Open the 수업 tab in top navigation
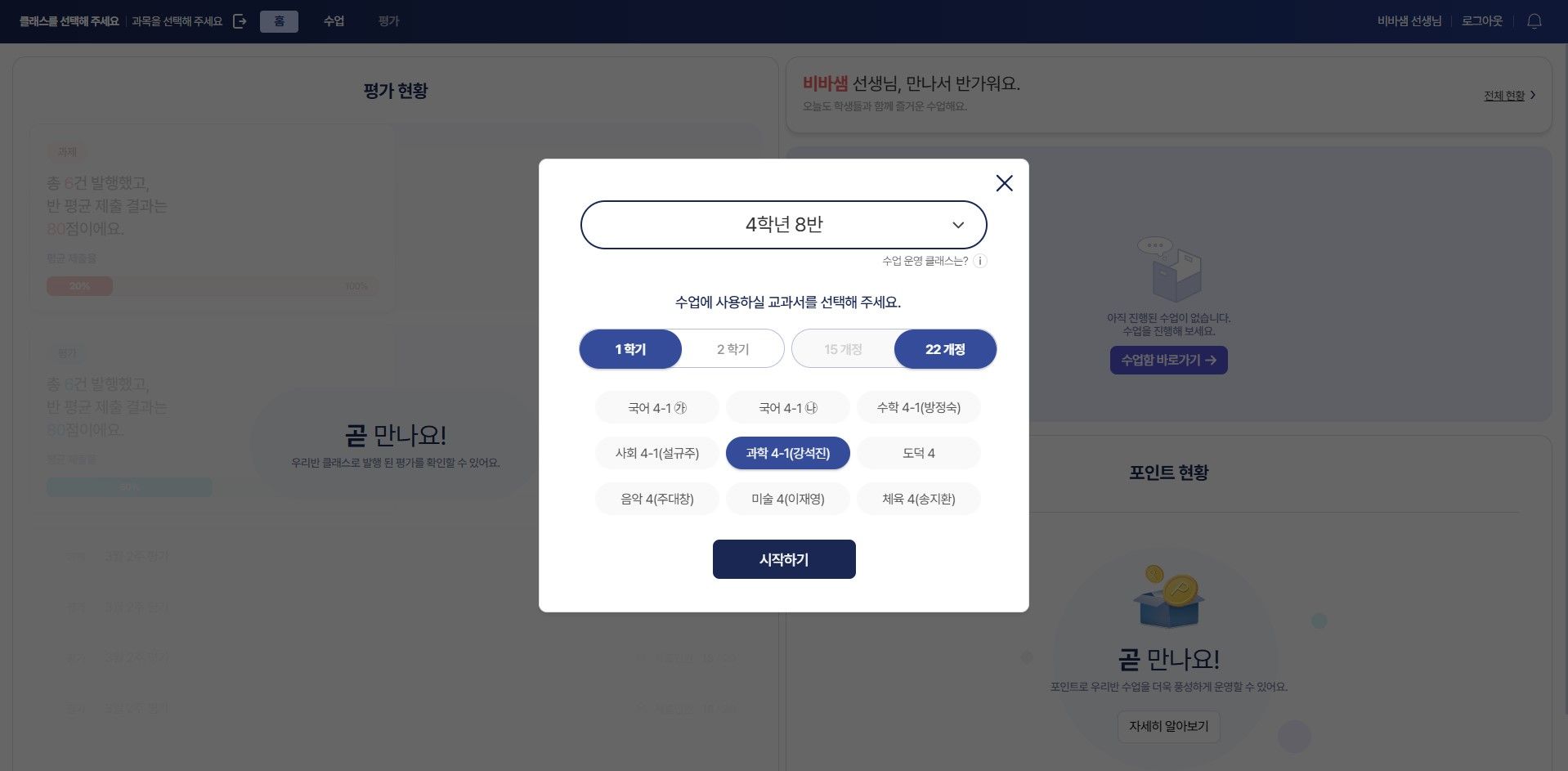 [x=334, y=21]
